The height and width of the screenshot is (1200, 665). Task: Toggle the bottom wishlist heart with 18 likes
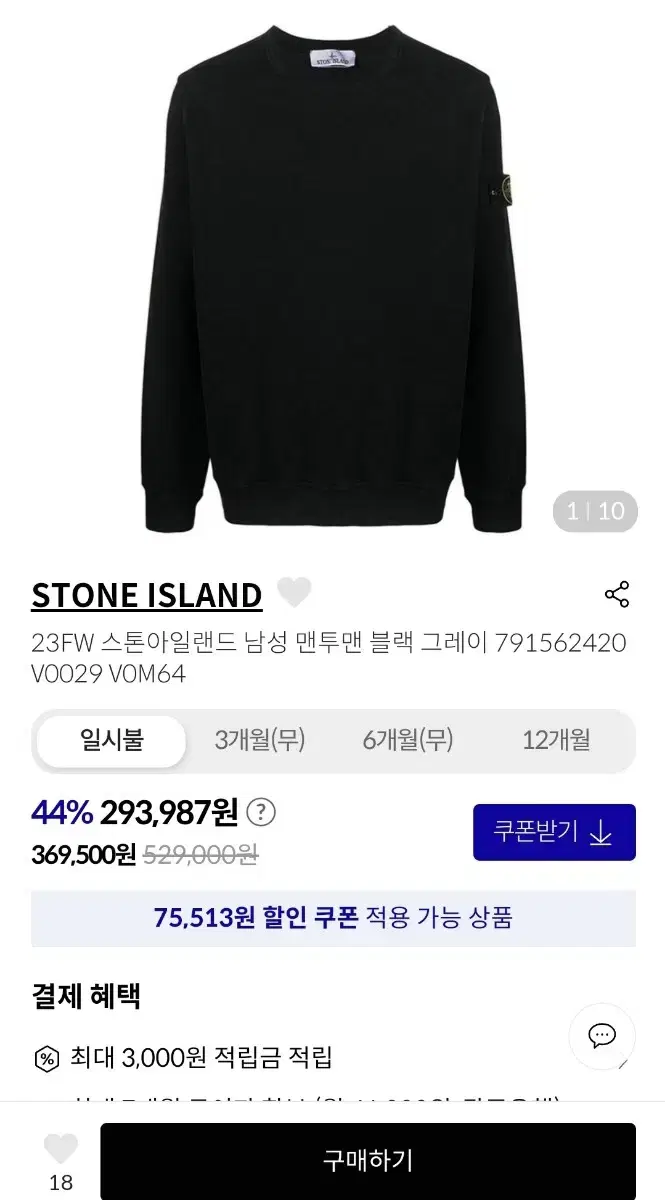tap(61, 1148)
